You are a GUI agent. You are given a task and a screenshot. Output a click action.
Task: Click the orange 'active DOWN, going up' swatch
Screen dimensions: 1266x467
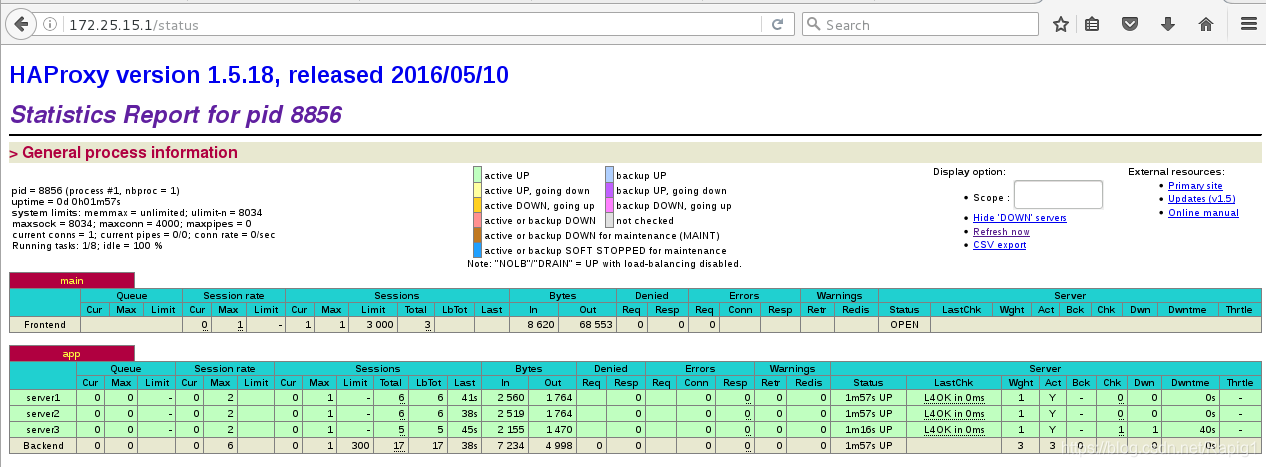pos(477,205)
